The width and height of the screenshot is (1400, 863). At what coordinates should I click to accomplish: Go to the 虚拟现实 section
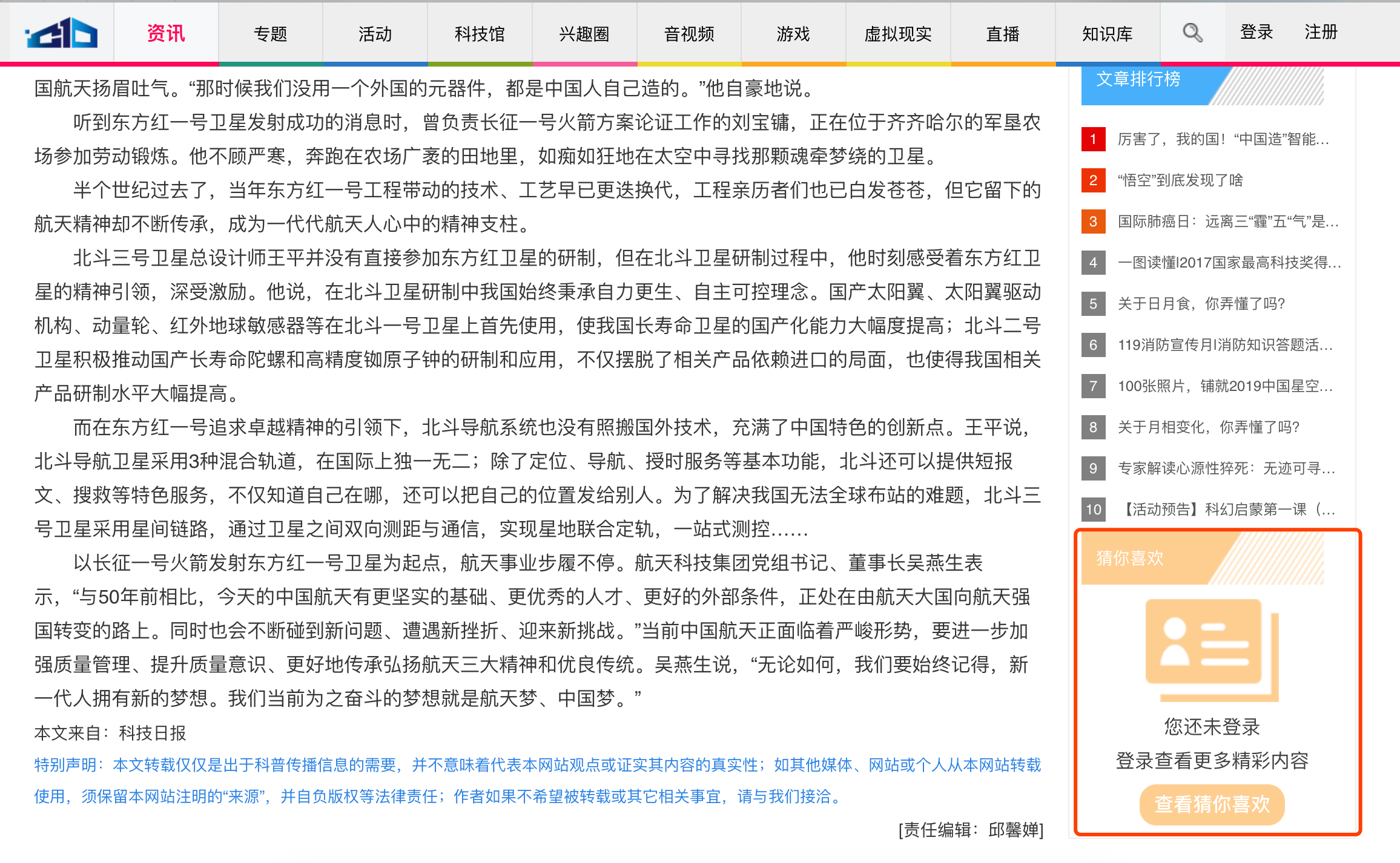(898, 34)
